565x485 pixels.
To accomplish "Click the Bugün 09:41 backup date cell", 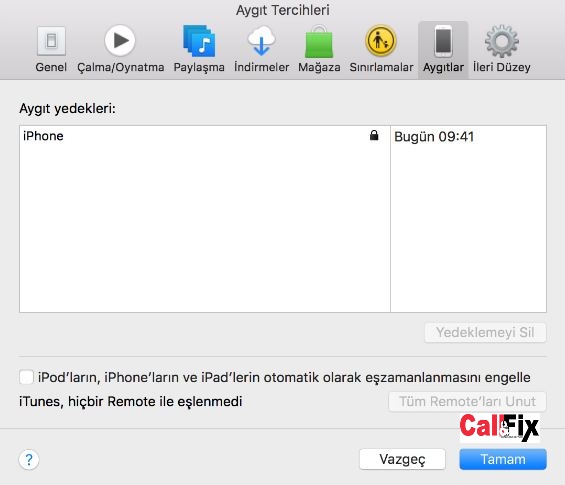I will pyautogui.click(x=434, y=137).
